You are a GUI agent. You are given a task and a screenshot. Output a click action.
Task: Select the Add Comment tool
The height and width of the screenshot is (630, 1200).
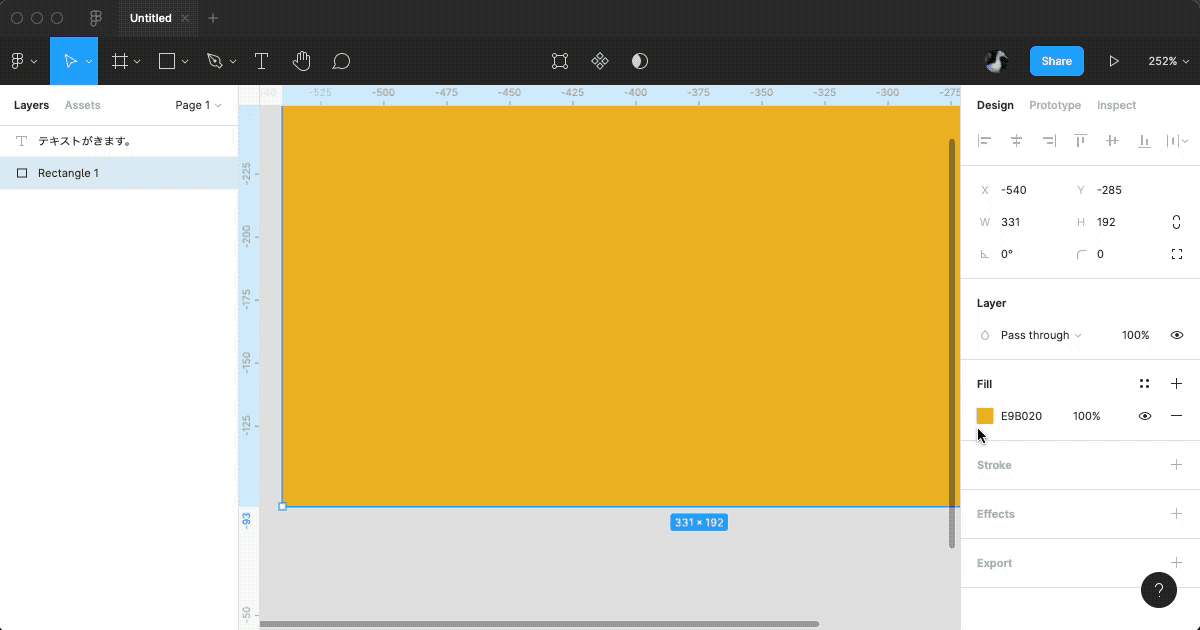[341, 61]
